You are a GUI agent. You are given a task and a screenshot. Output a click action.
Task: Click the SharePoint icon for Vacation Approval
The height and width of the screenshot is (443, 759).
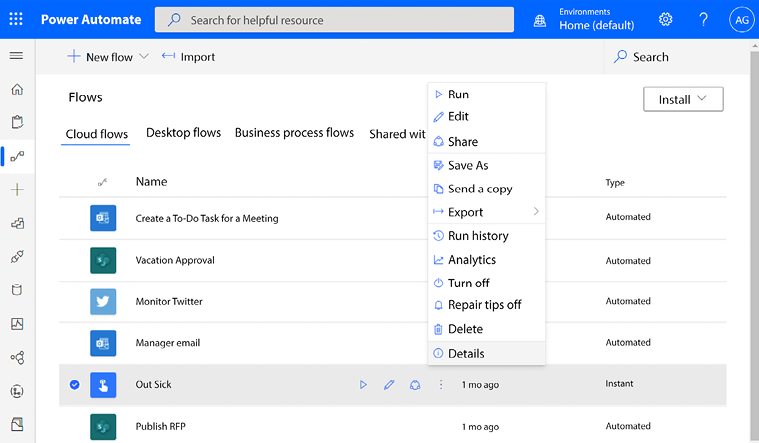[x=103, y=260]
